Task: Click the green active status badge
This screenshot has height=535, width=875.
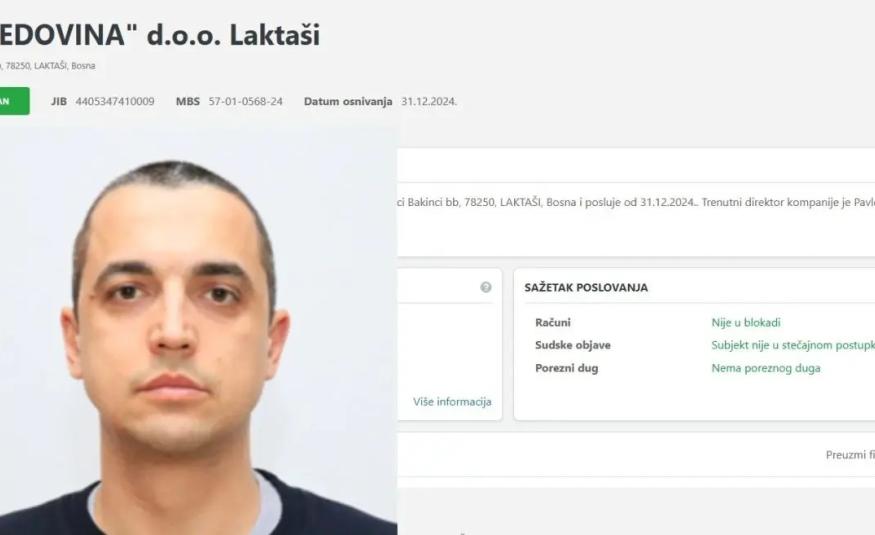Action: click(x=15, y=101)
